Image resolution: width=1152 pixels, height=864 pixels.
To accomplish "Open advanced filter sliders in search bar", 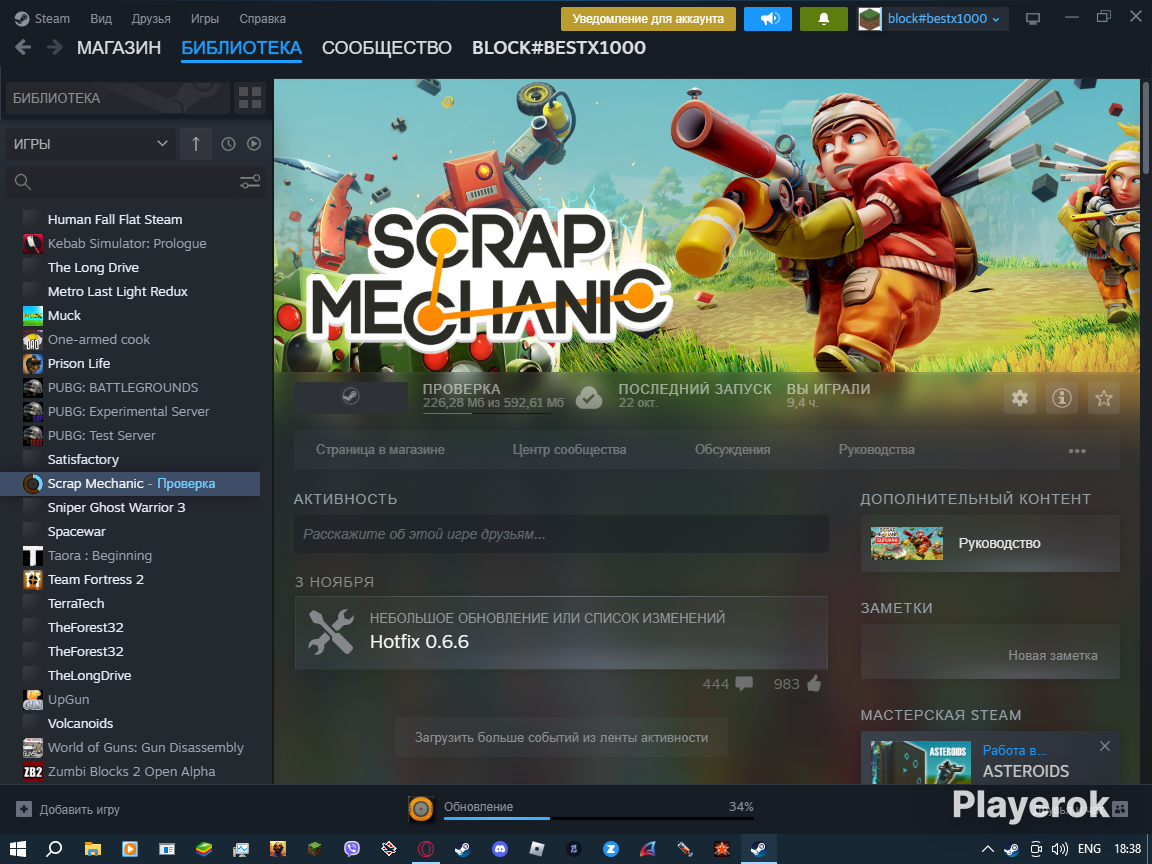I will pyautogui.click(x=250, y=181).
